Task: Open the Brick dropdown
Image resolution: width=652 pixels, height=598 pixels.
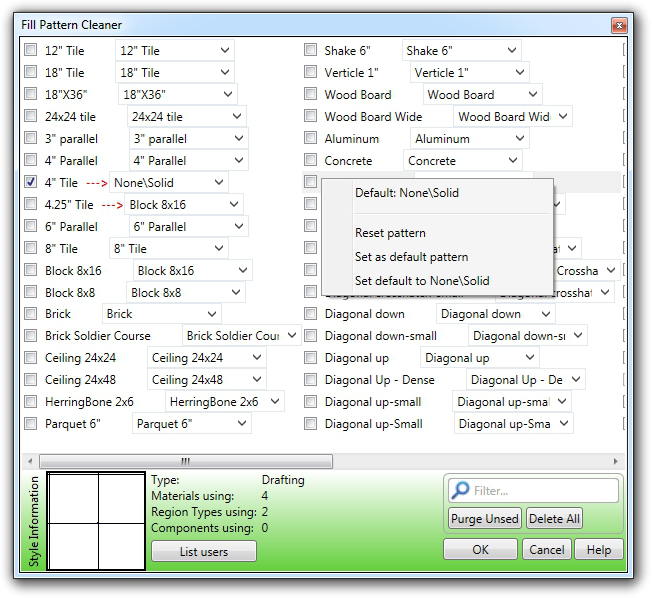Action: pos(161,314)
